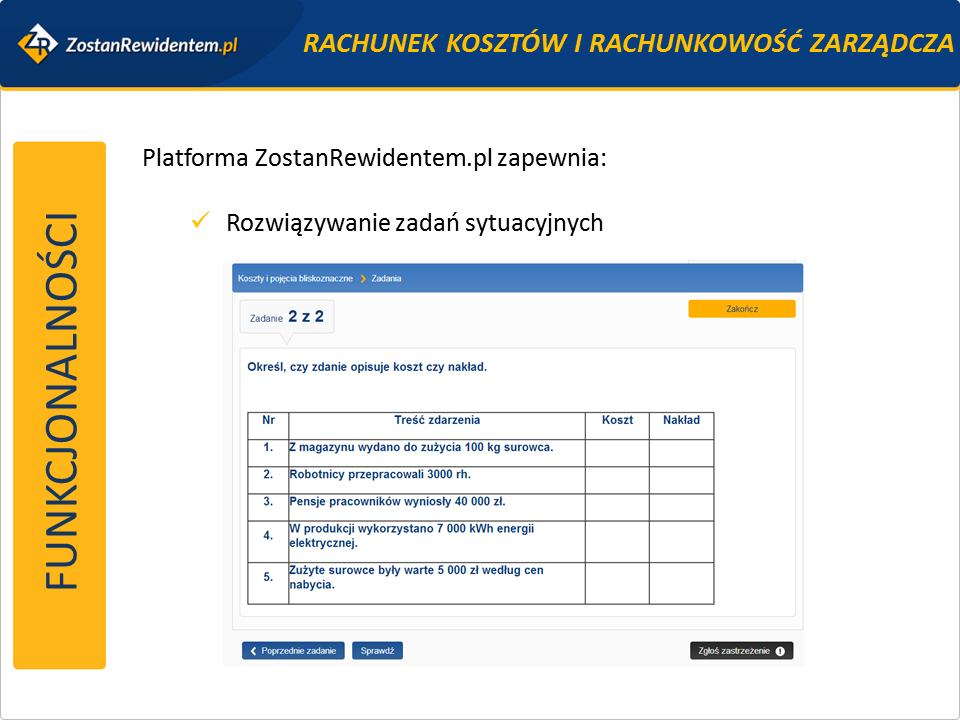Click the Rachunek kosztów i rachunkowość zarządcza title
The image size is (960, 720).
(x=628, y=43)
